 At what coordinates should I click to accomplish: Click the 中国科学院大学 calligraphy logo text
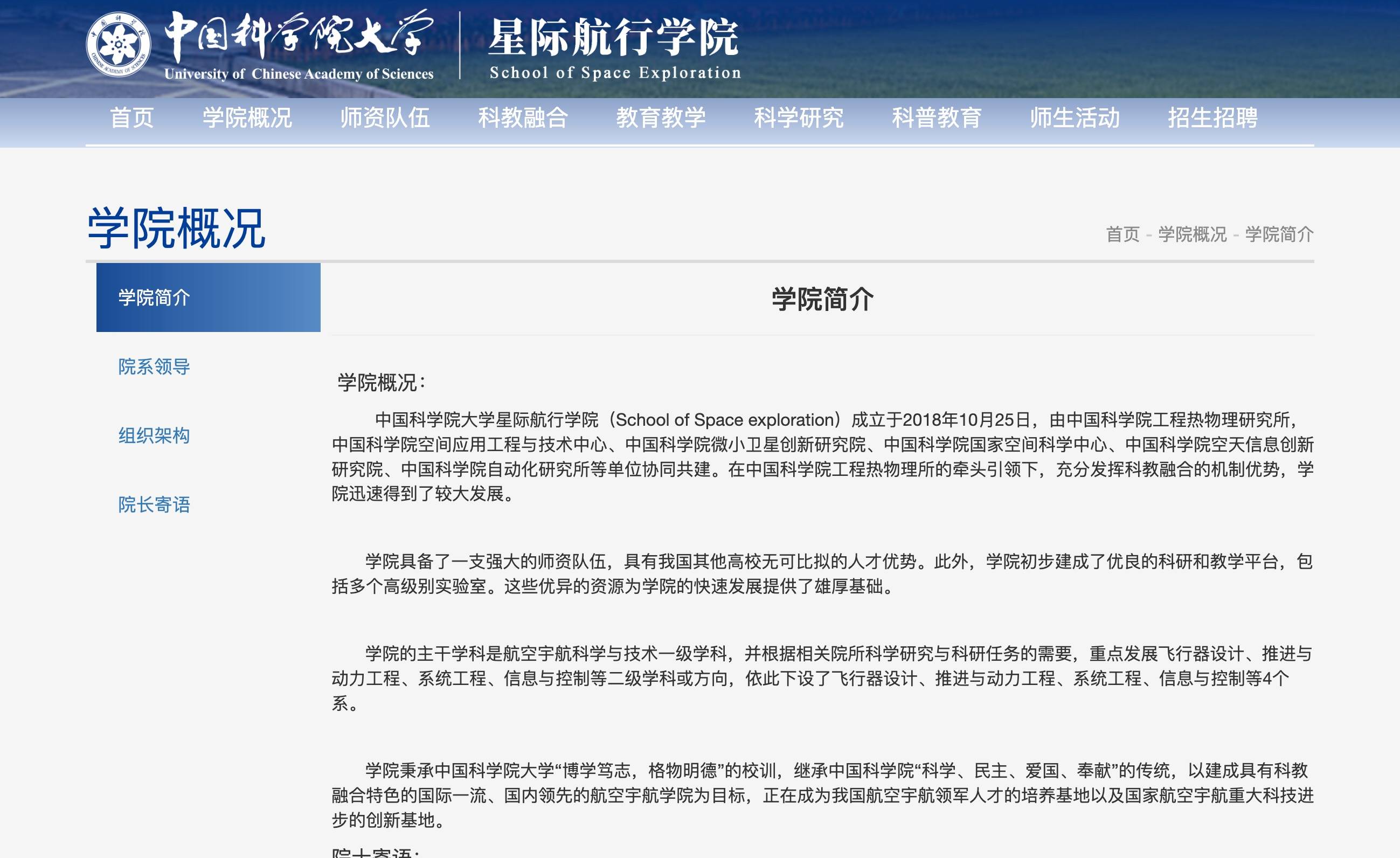click(297, 35)
